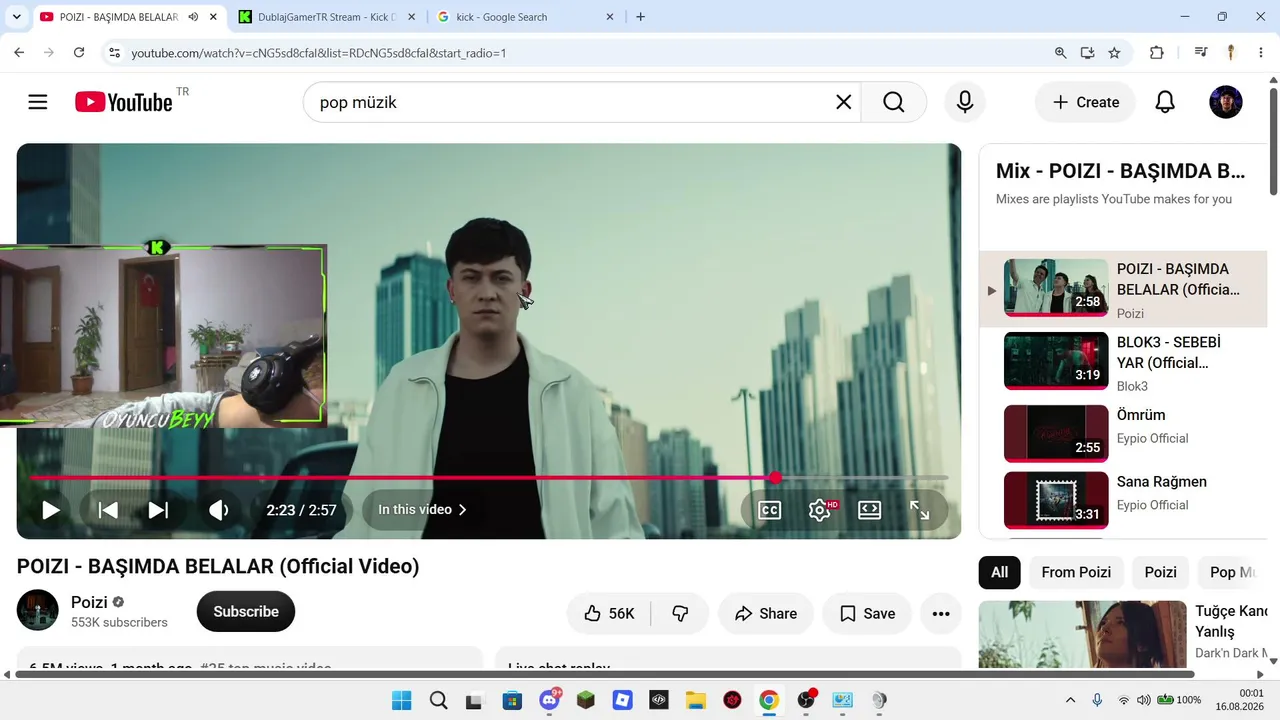Reload the current page
This screenshot has height=720, width=1280.
[79, 52]
